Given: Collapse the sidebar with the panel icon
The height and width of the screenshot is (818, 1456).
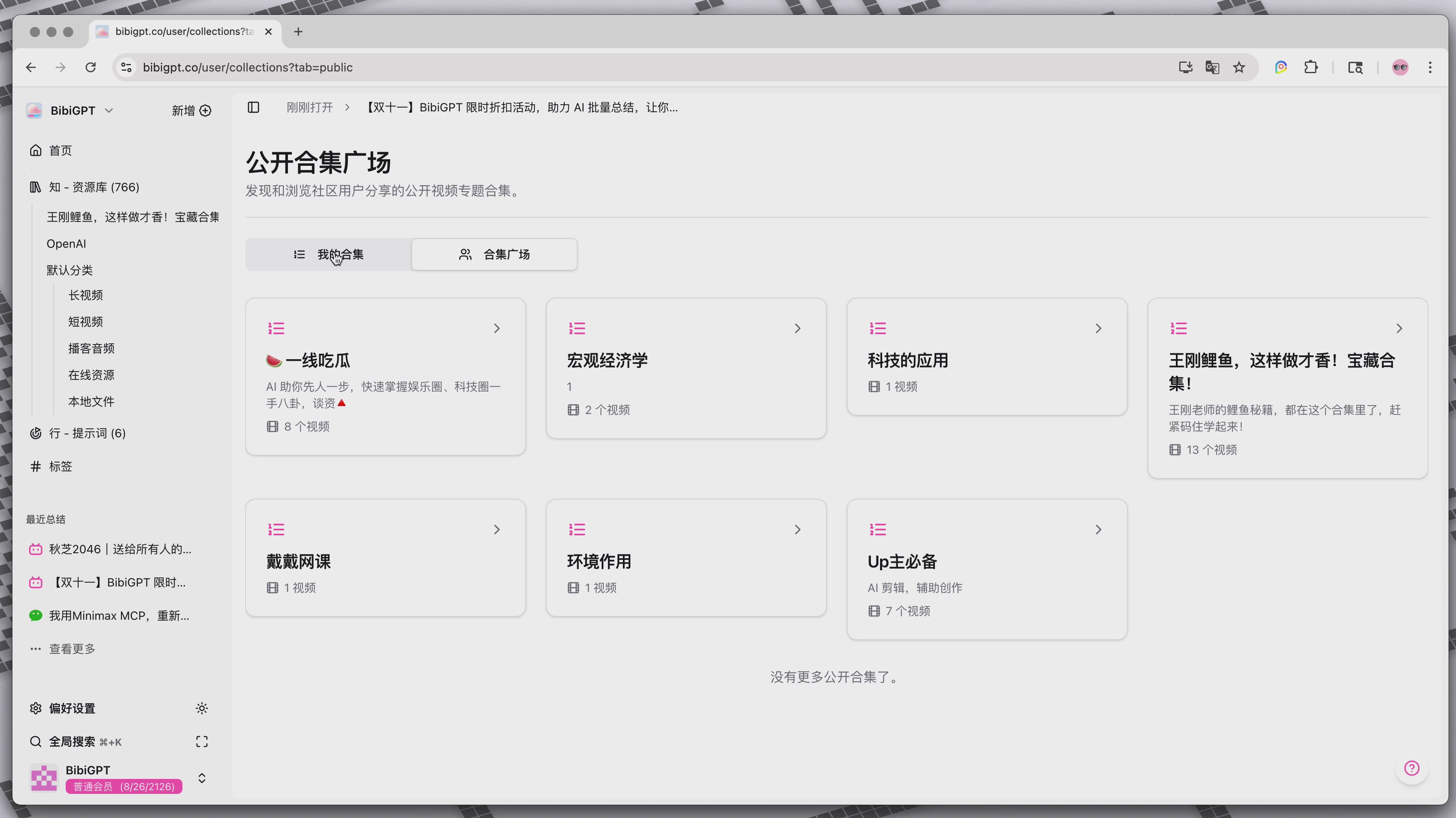Looking at the screenshot, I should pyautogui.click(x=253, y=107).
